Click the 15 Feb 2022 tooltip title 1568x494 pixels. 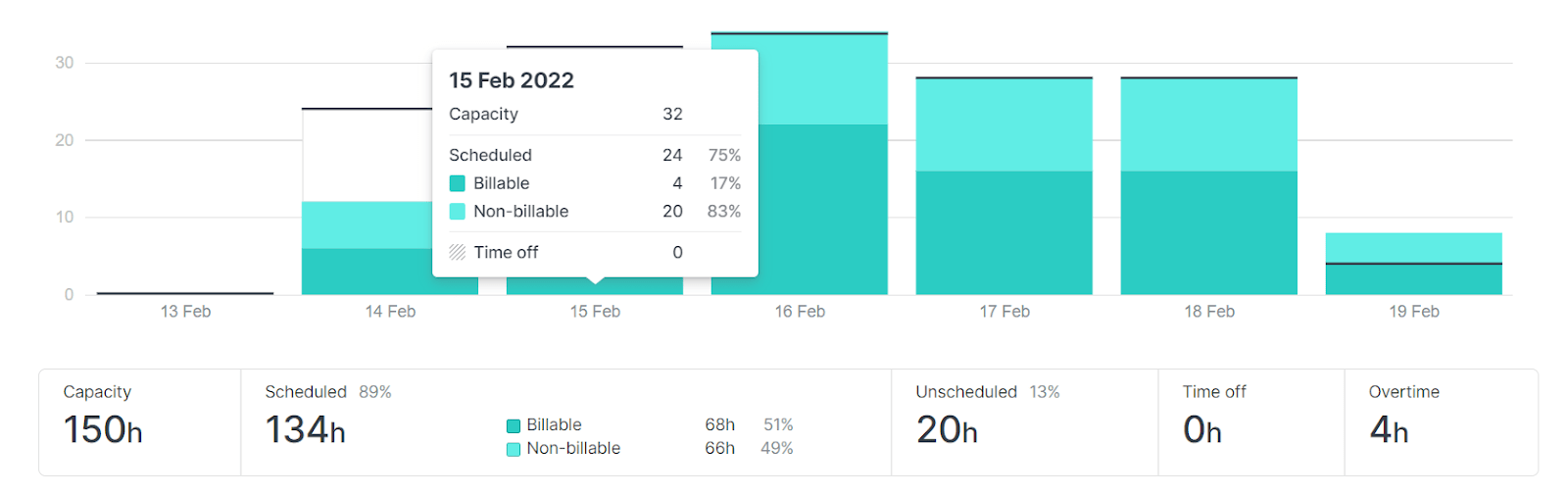[x=512, y=80]
